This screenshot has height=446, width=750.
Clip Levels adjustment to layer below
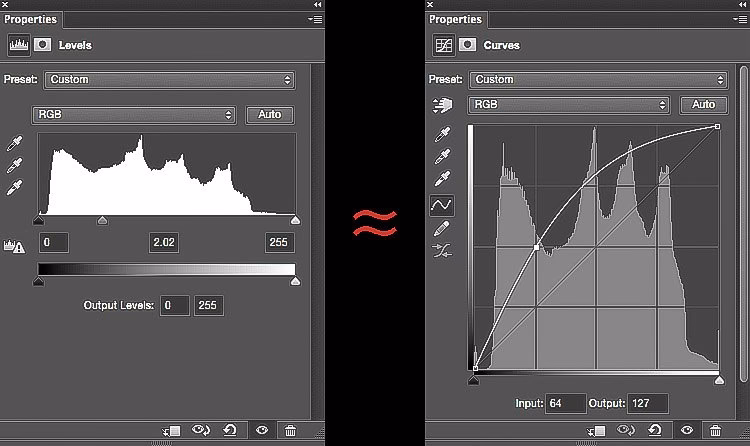click(x=171, y=431)
